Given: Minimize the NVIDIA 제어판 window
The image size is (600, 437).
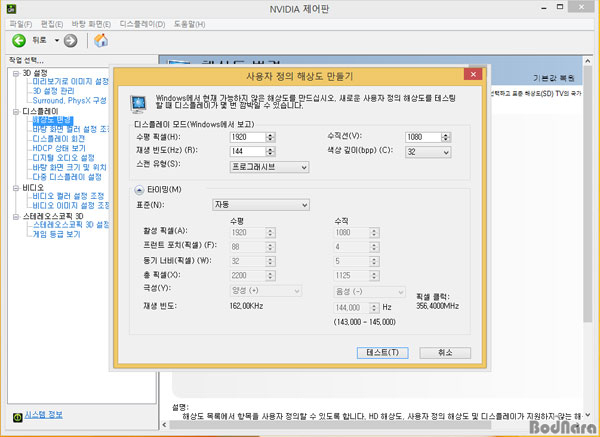Looking at the screenshot, I should (544, 8).
